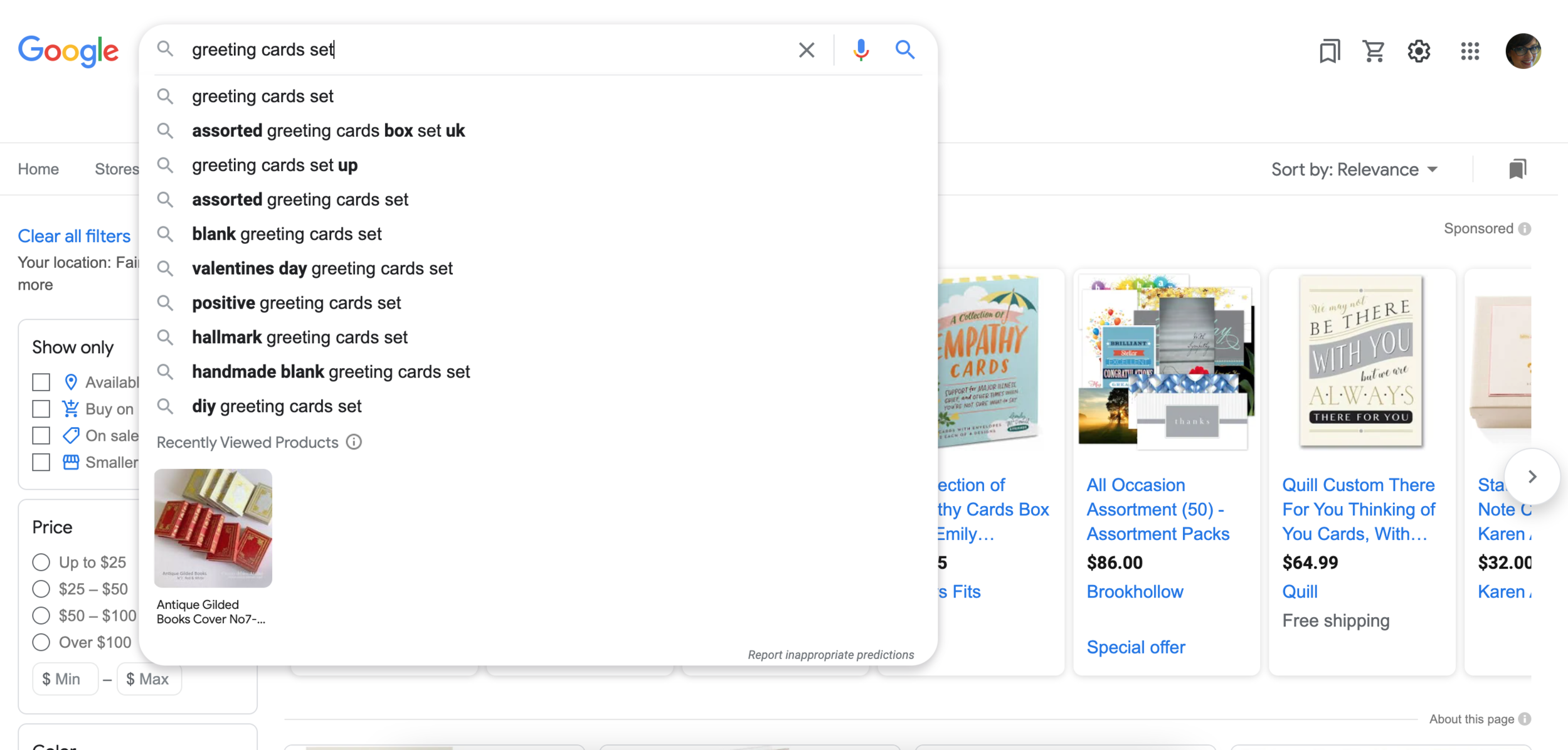Screen dimensions: 1568x750
Task: Click the Recently Viewed Products info icon
Action: [x=354, y=442]
